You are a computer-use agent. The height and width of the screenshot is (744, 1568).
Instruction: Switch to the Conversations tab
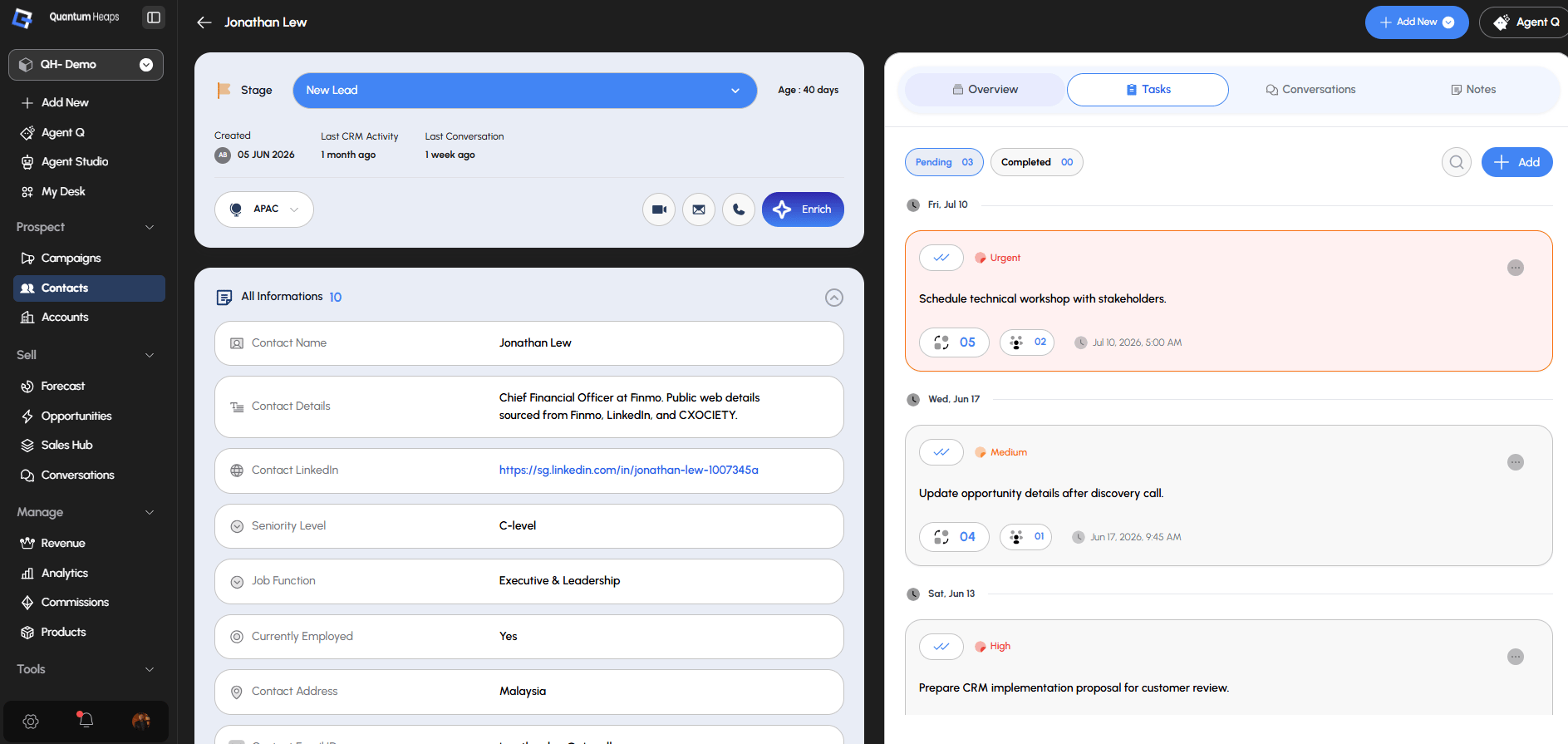point(1310,90)
